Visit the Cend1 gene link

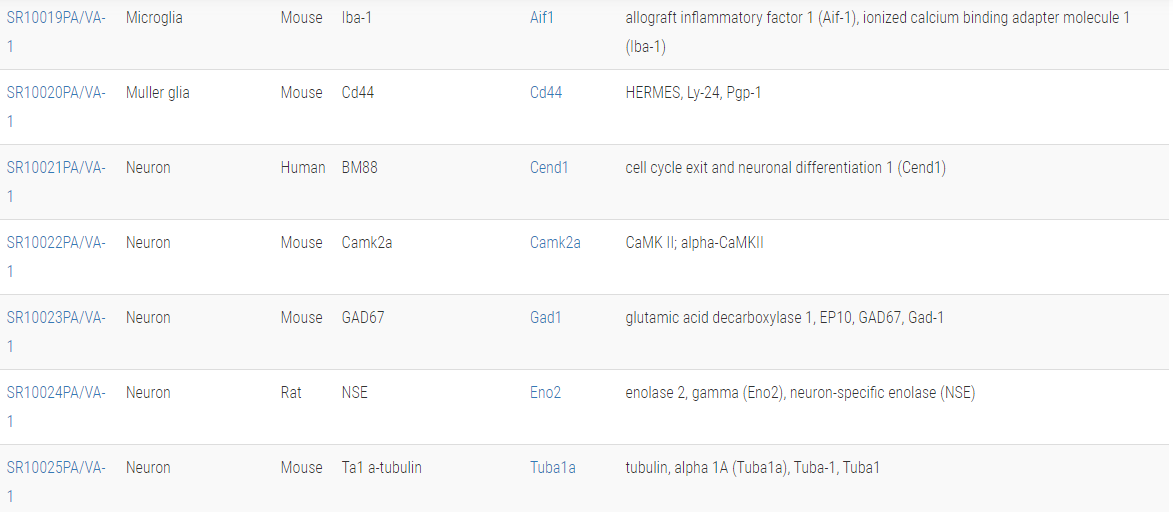(549, 168)
